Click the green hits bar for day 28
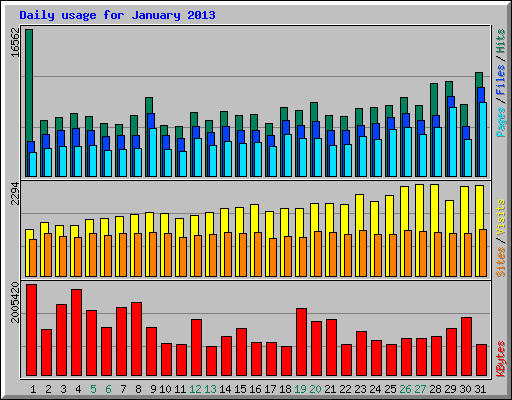Image resolution: width=512 pixels, height=400 pixels. click(434, 99)
